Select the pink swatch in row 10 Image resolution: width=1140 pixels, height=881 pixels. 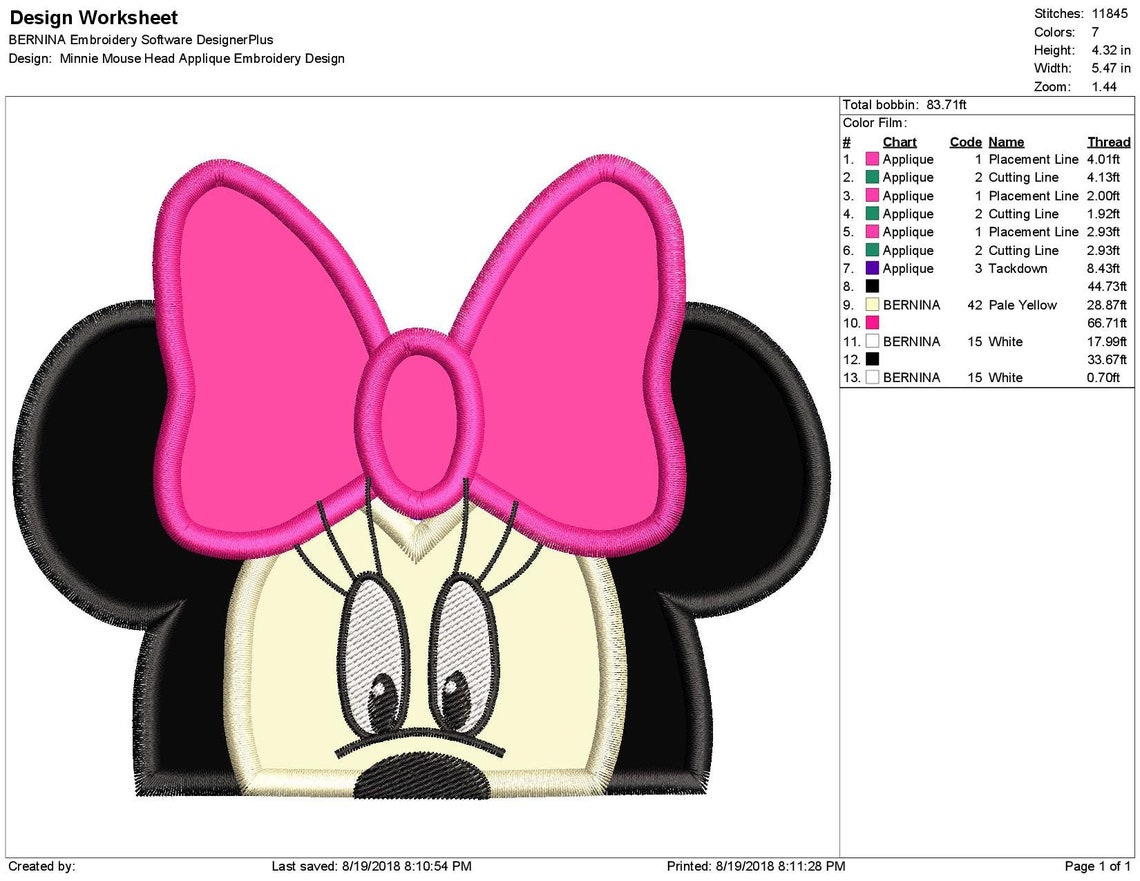[x=871, y=323]
